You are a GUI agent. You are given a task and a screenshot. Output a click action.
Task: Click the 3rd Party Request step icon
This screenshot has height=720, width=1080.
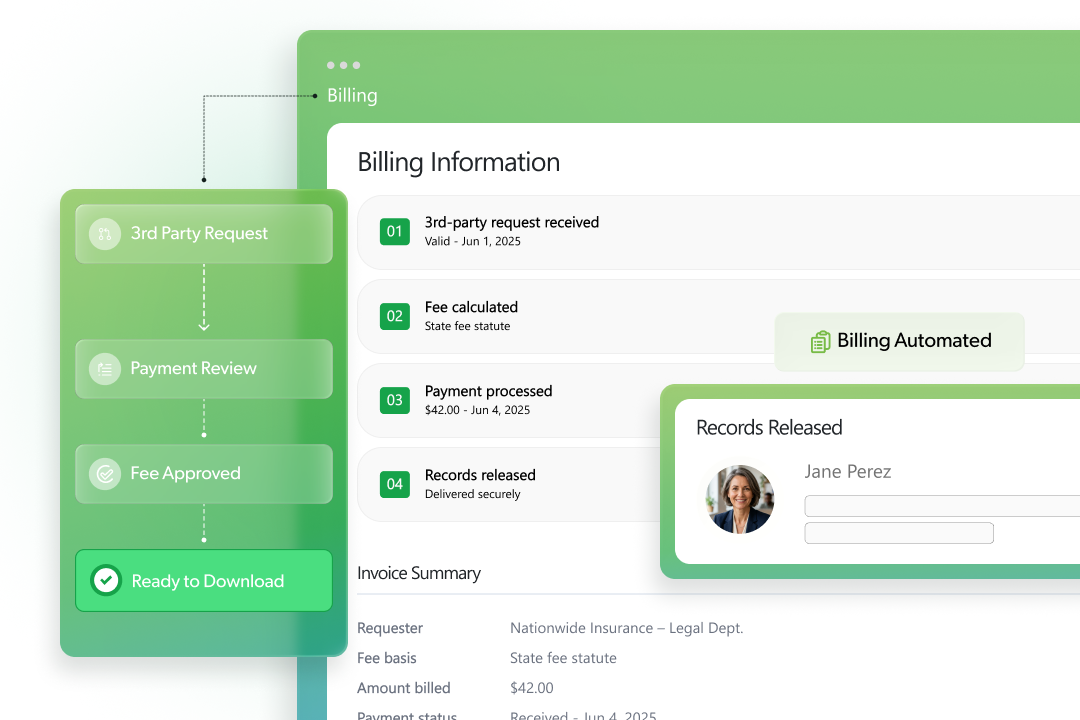click(x=105, y=234)
